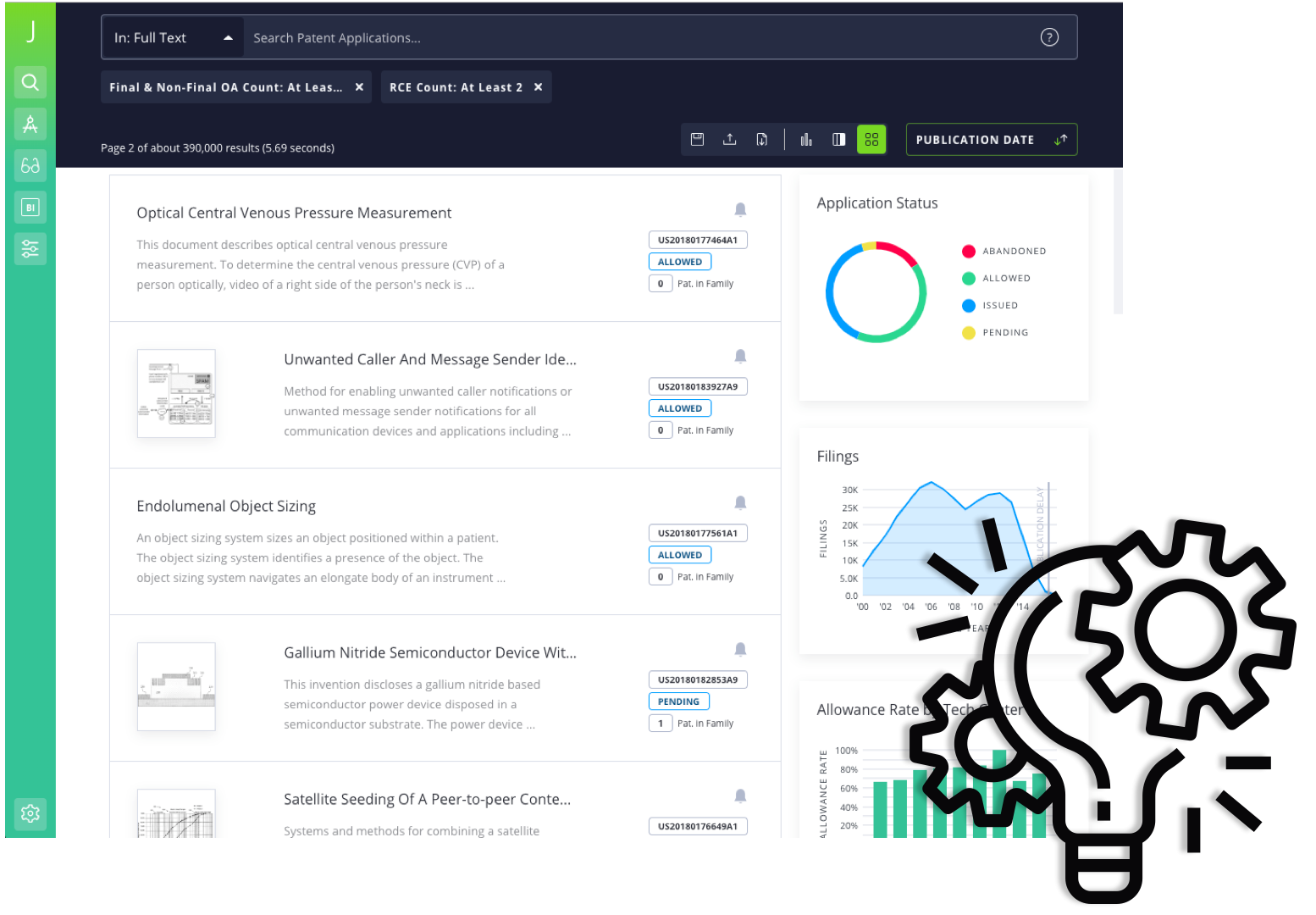This screenshot has width=1316, height=915.
Task: Open the Publication Date sort dropdown
Action: 992,140
